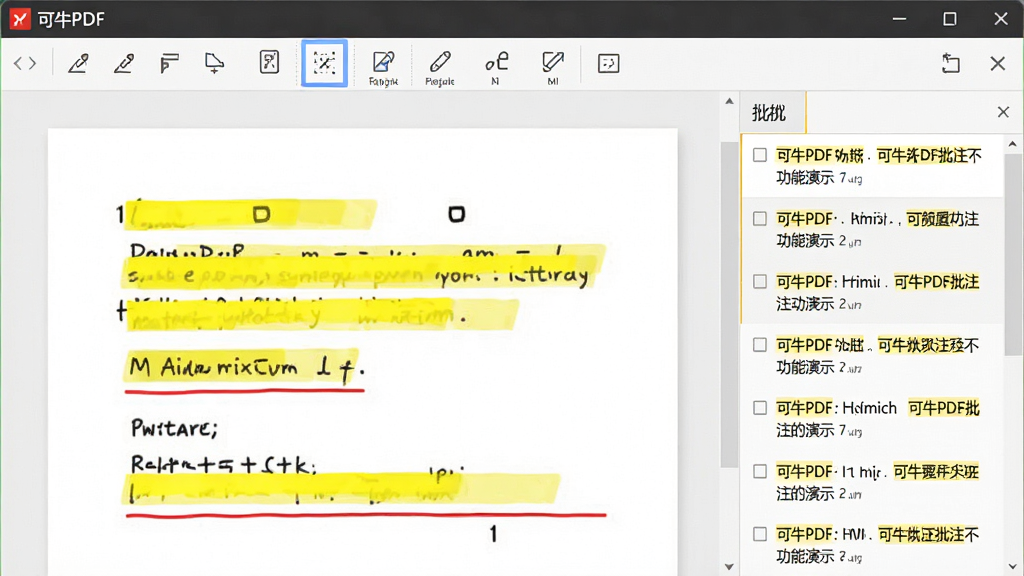1024x576 pixels.
Task: Check the 注功演示 annotation's checkbox
Action: [760, 281]
